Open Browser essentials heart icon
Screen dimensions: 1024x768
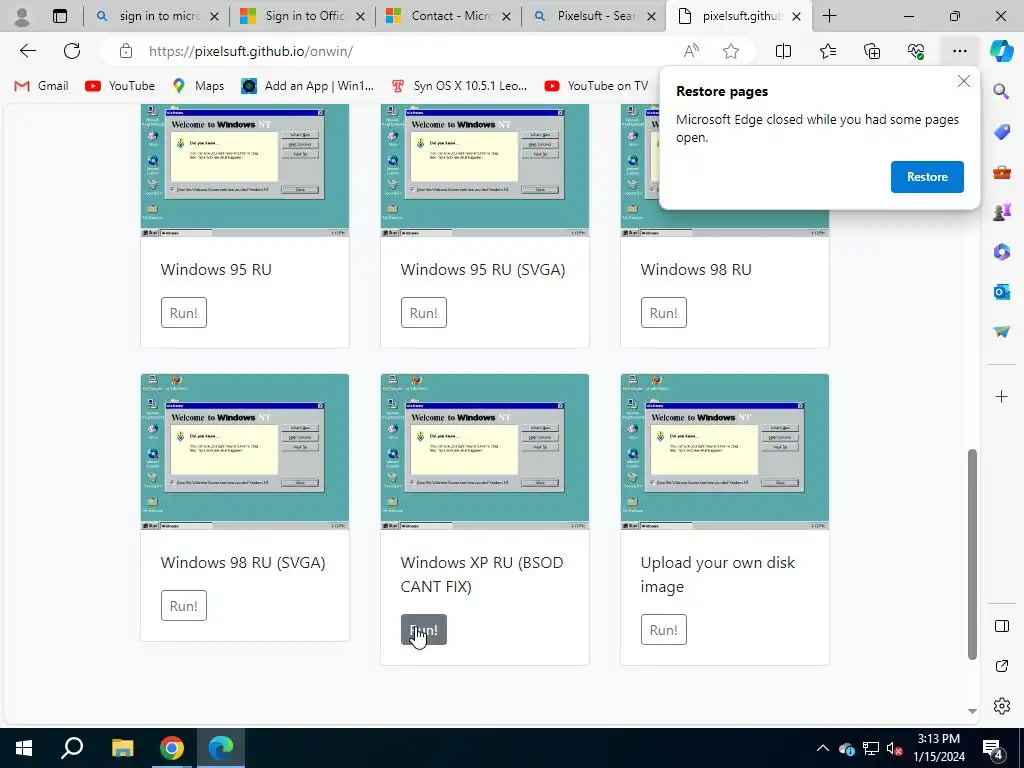[916, 51]
